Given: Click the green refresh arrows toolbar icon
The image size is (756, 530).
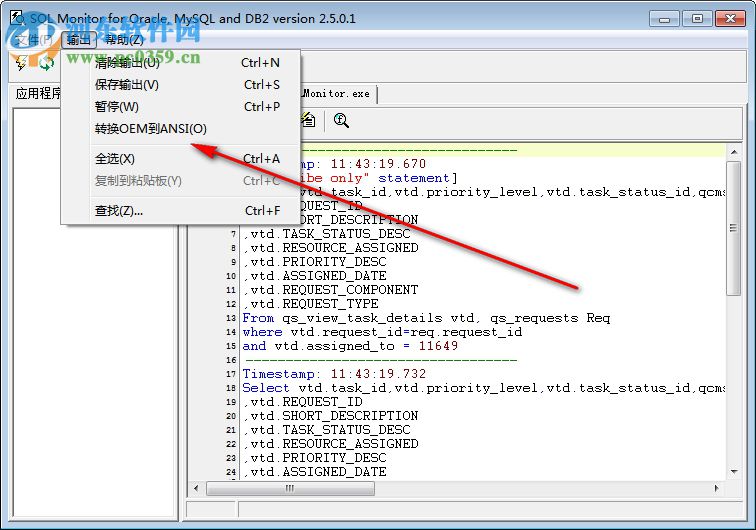Looking at the screenshot, I should pyautogui.click(x=46, y=63).
